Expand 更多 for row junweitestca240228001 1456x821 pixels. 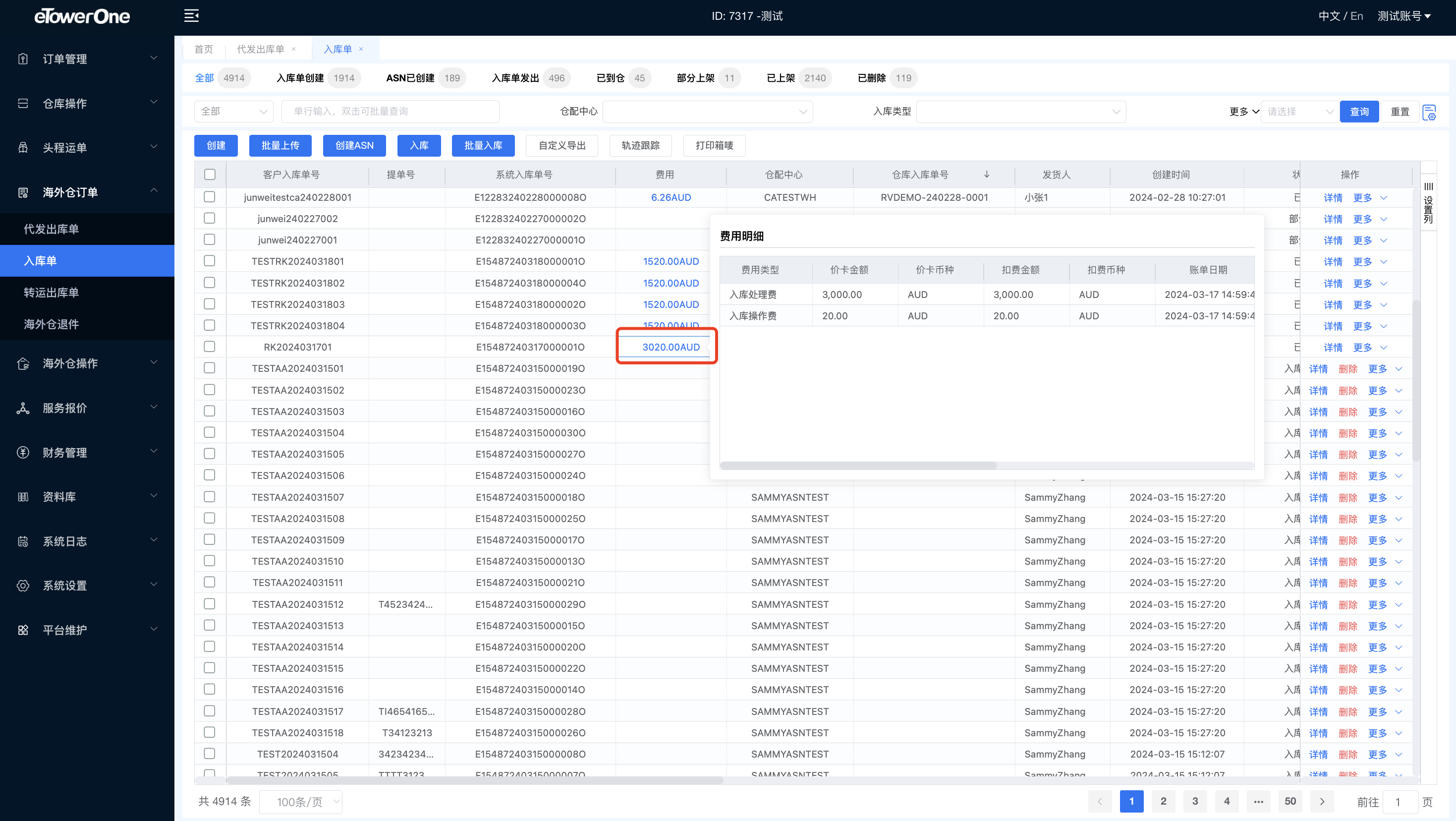point(1370,198)
